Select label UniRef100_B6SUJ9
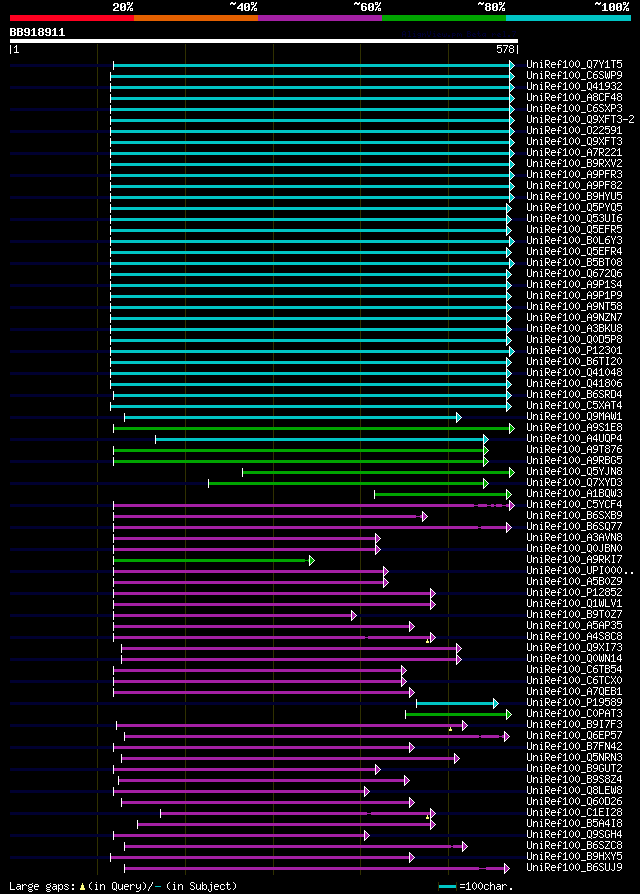640x894 pixels. point(574,868)
